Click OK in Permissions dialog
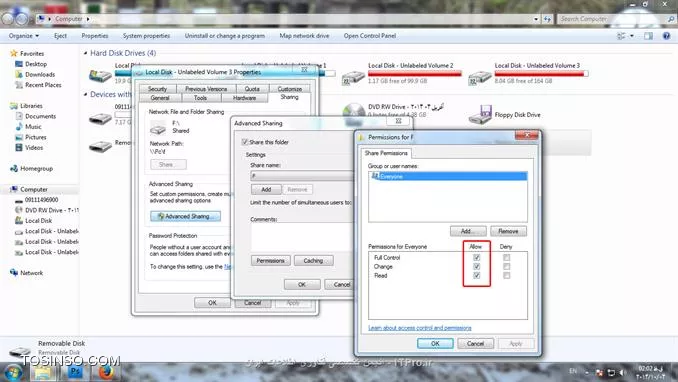 coord(435,343)
